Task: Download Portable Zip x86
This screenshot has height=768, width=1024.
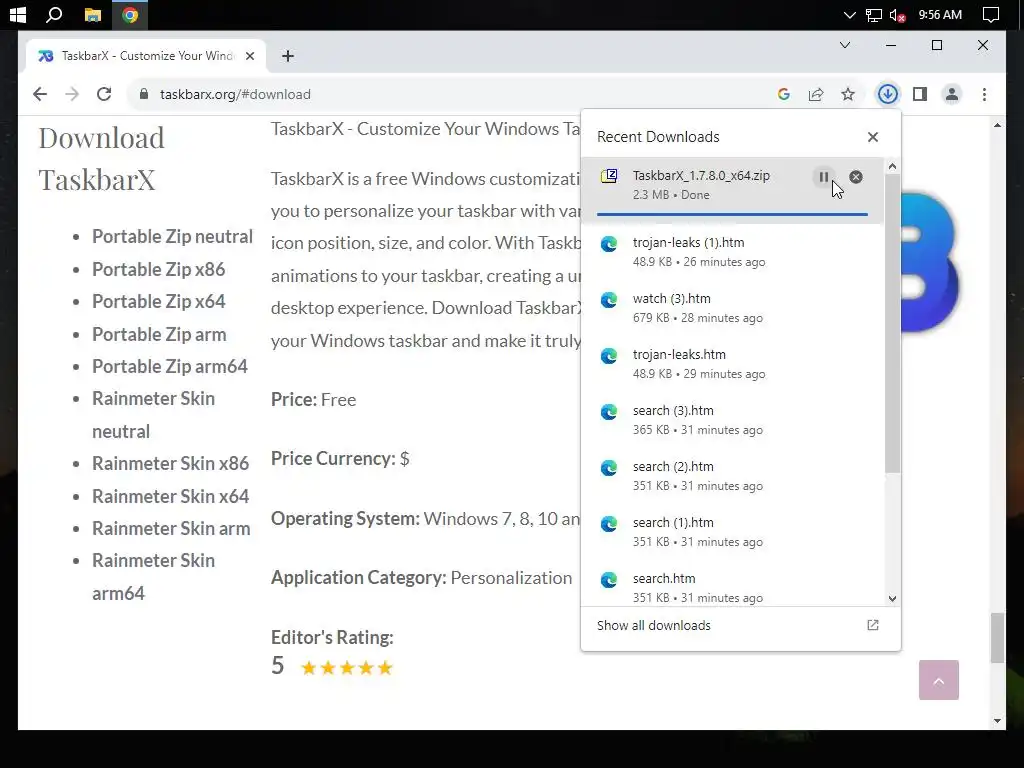Action: pos(159,269)
